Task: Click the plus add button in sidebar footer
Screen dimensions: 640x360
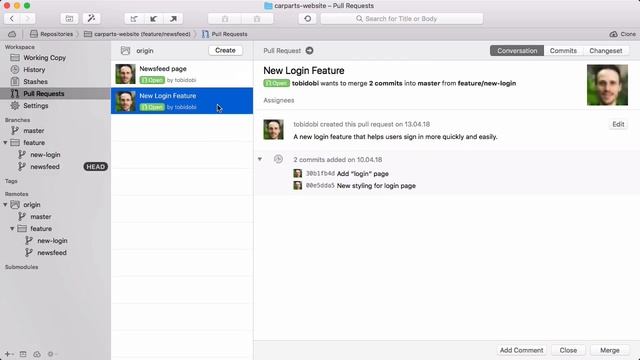Action: click(8, 354)
